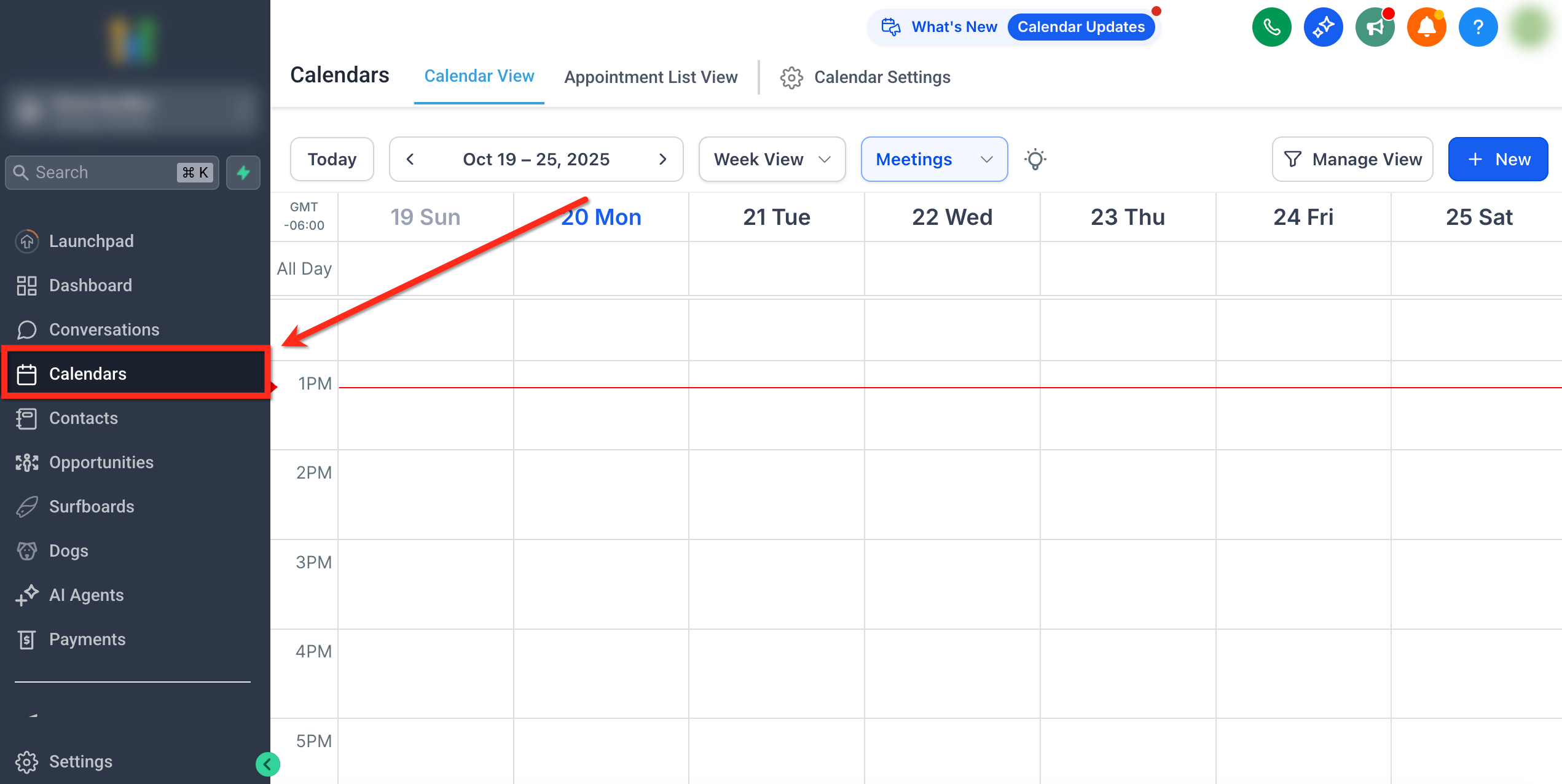The image size is (1562, 784).
Task: Go to next week with right chevron
Action: 662,160
